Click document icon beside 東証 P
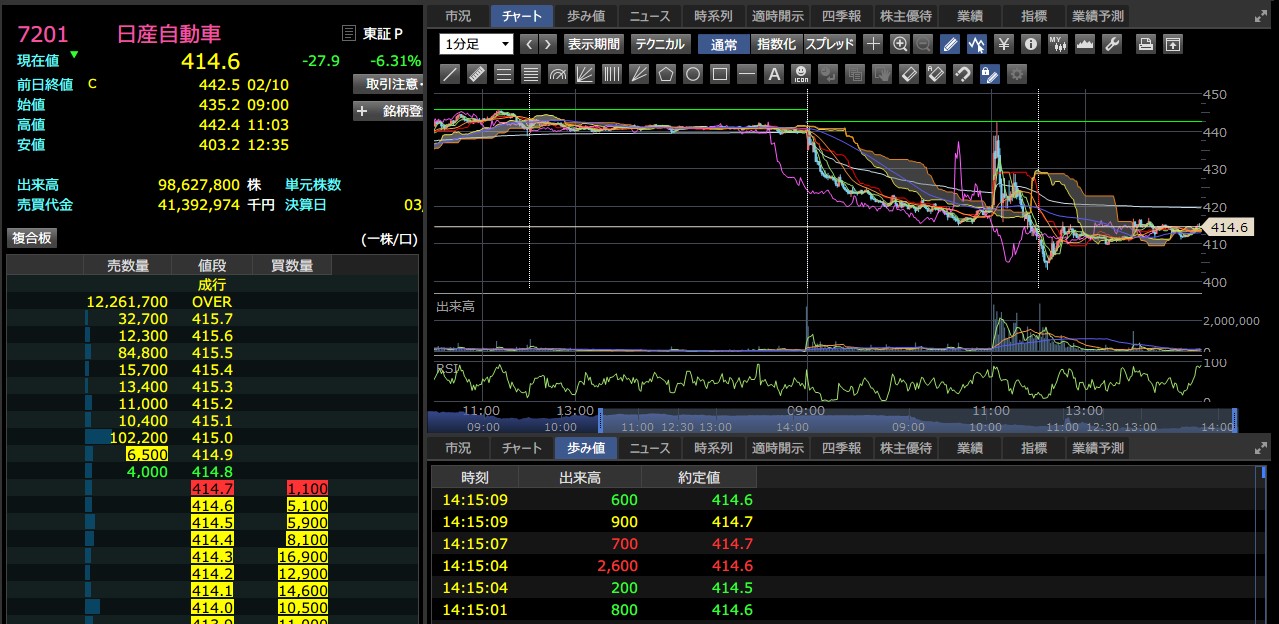Viewport: 1279px width, 624px height. pyautogui.click(x=348, y=33)
